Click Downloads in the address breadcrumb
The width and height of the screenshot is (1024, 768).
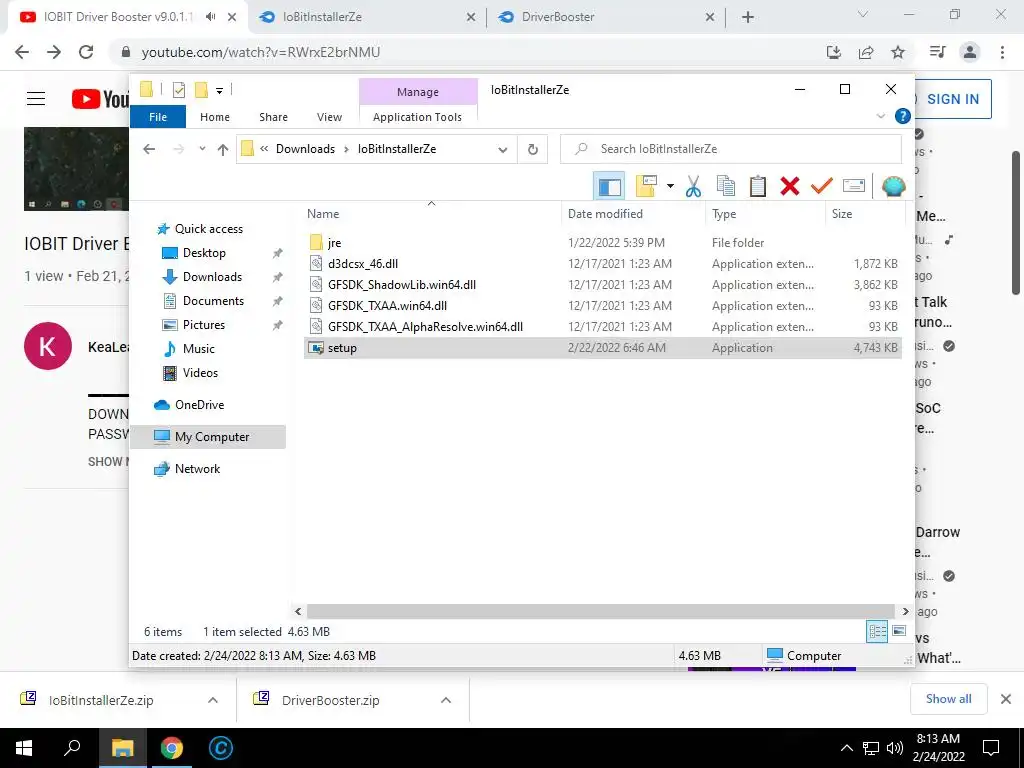click(305, 149)
